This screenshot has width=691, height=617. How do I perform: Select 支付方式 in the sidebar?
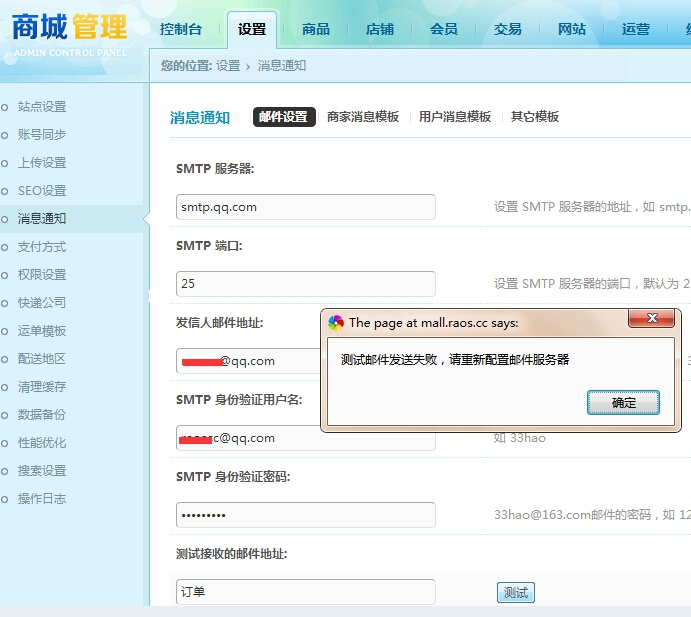tap(42, 247)
